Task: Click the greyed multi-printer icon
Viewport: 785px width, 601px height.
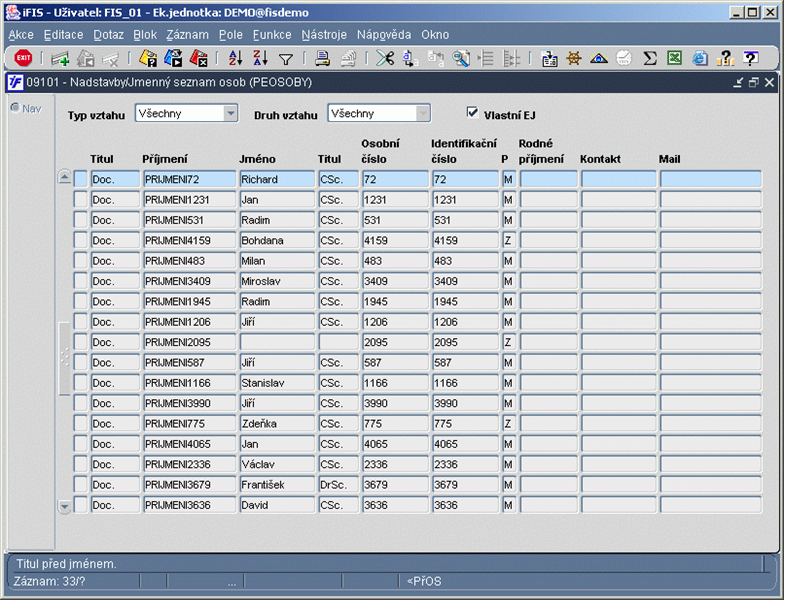Action: click(348, 59)
